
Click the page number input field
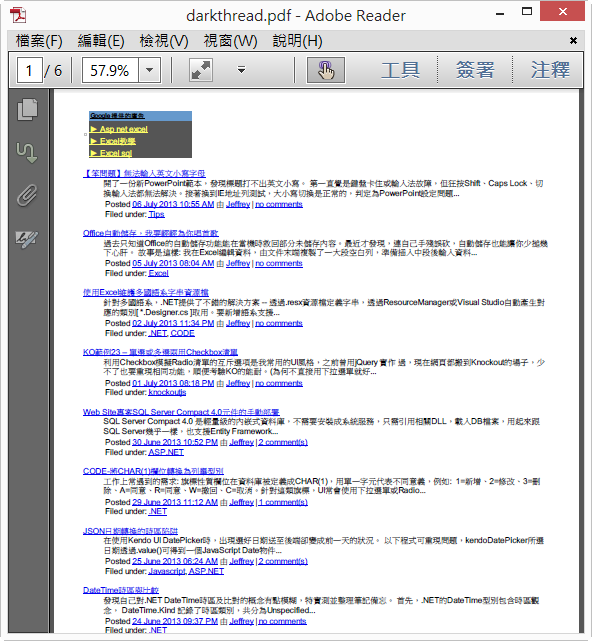(30, 70)
